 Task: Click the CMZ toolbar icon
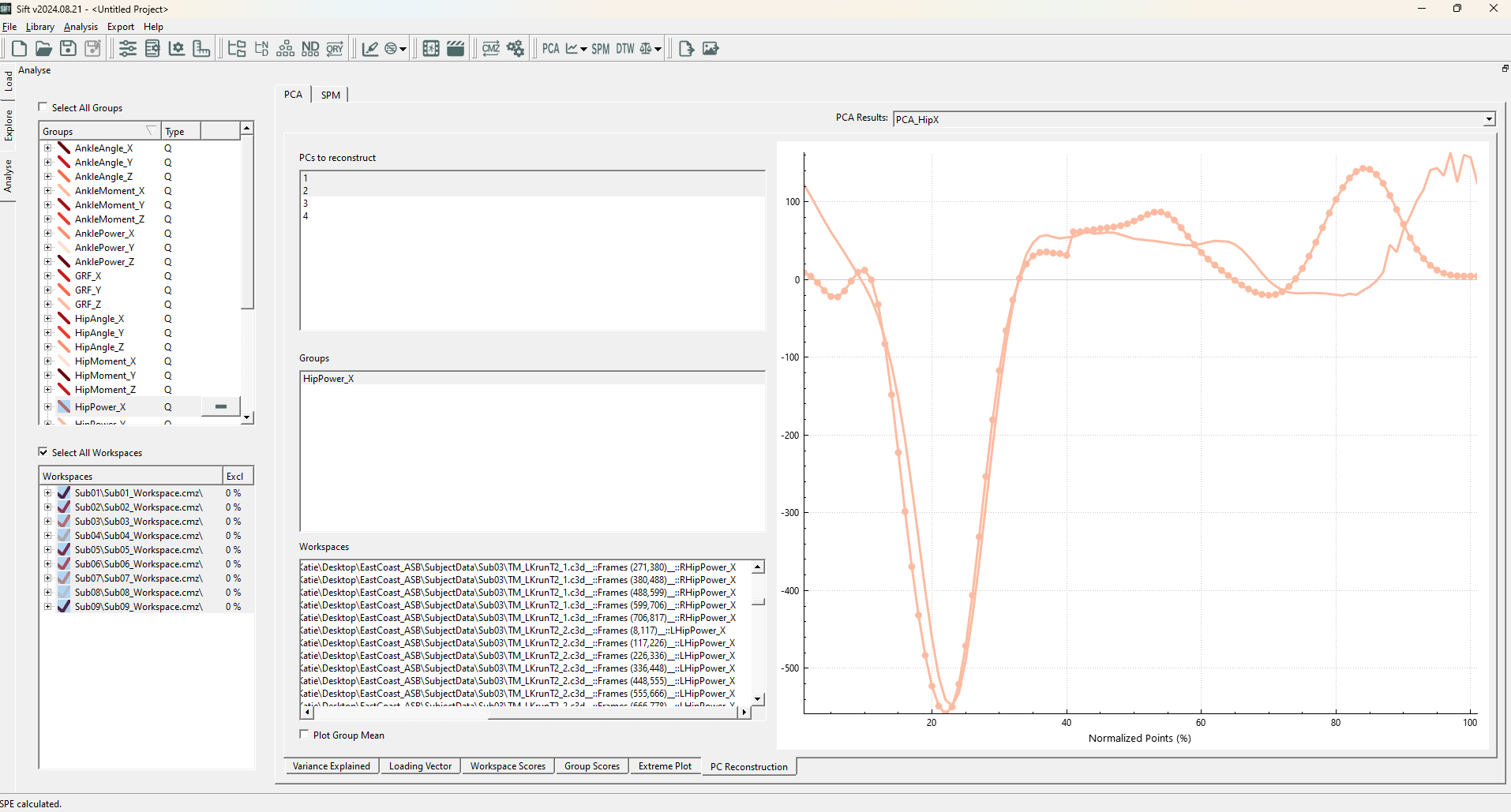491,48
